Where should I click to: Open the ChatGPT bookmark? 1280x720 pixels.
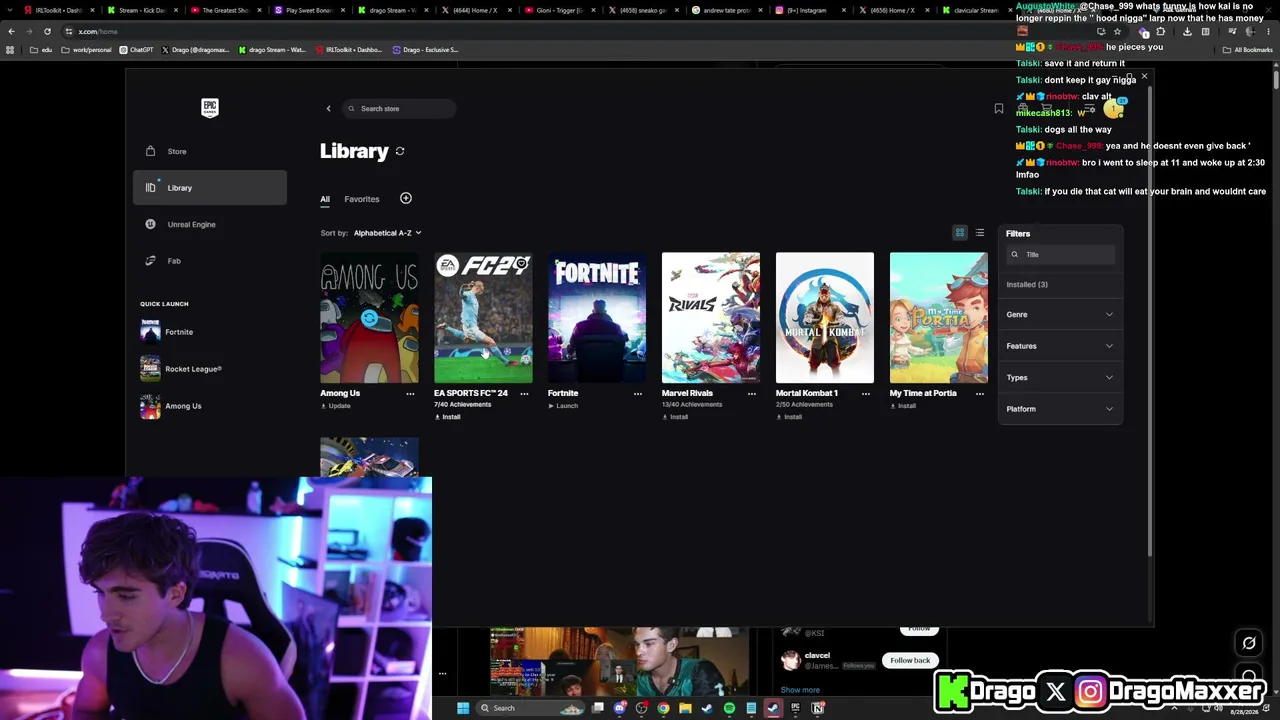(x=137, y=50)
